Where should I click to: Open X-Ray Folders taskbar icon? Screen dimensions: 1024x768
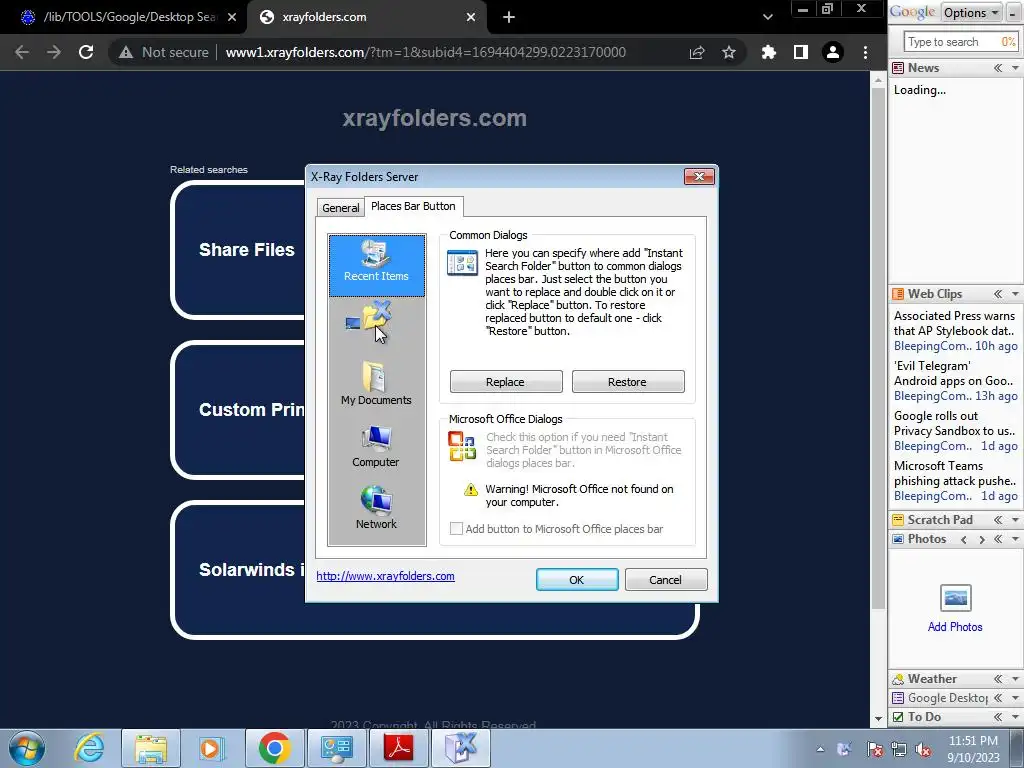coord(461,748)
